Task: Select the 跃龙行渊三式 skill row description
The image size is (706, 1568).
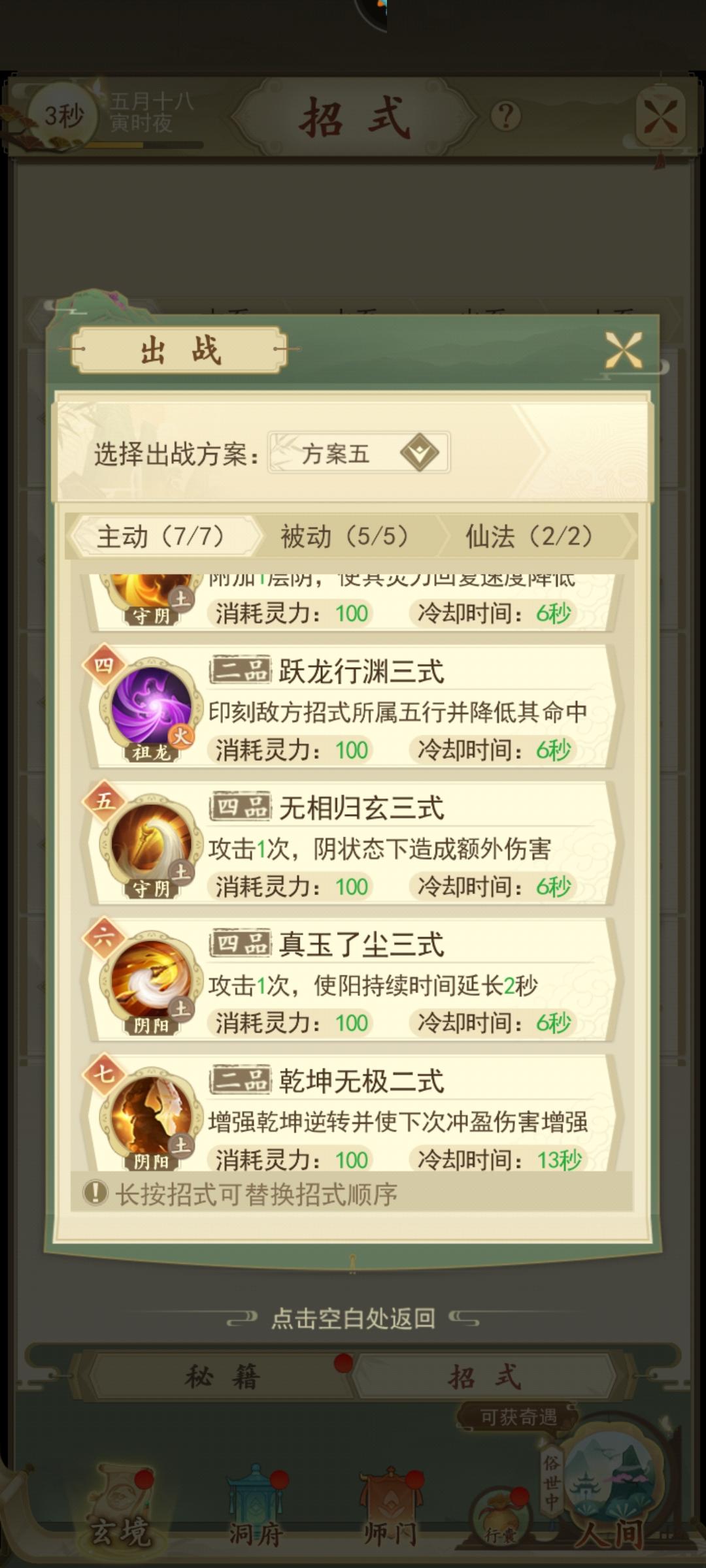Action: (397, 711)
